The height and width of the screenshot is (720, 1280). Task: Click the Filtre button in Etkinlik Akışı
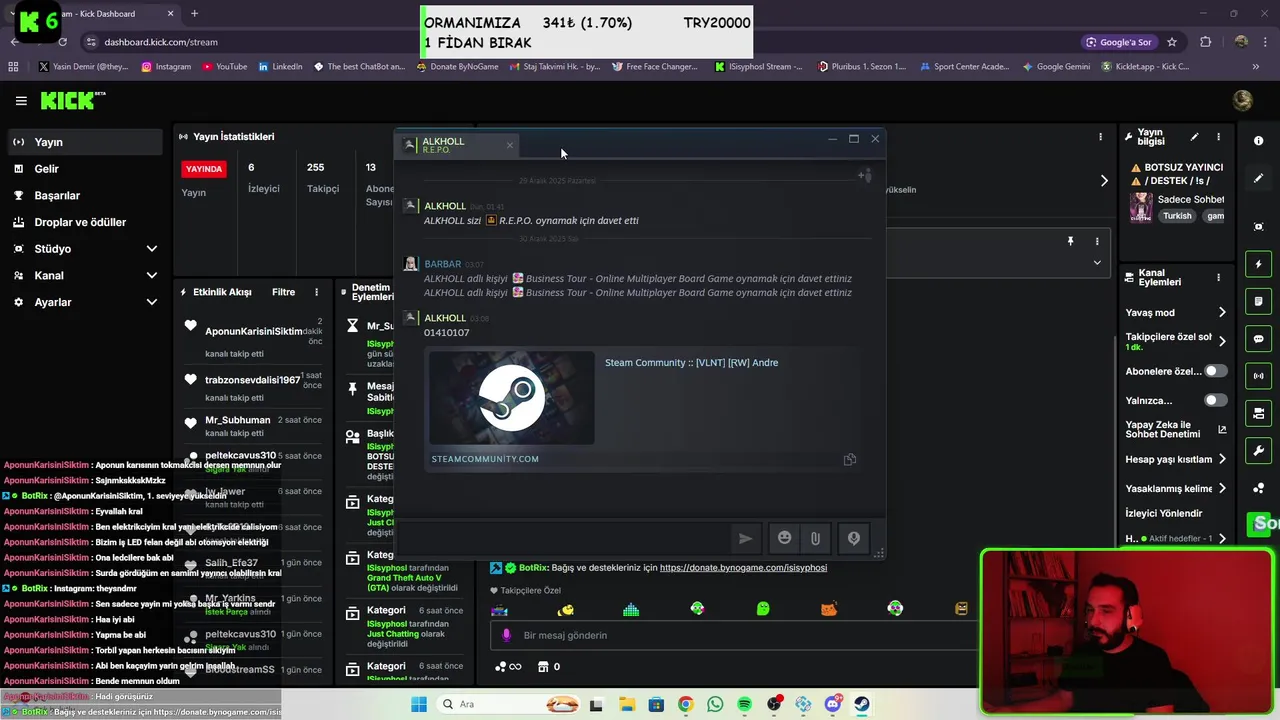pos(283,292)
